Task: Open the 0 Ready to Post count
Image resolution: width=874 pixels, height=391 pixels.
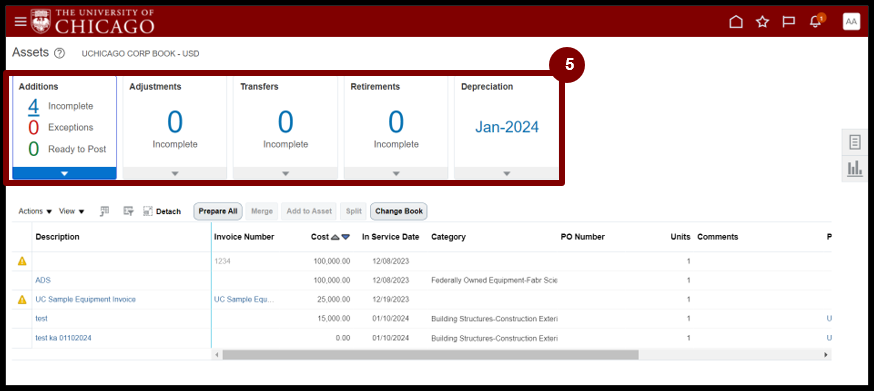Action: click(x=33, y=149)
